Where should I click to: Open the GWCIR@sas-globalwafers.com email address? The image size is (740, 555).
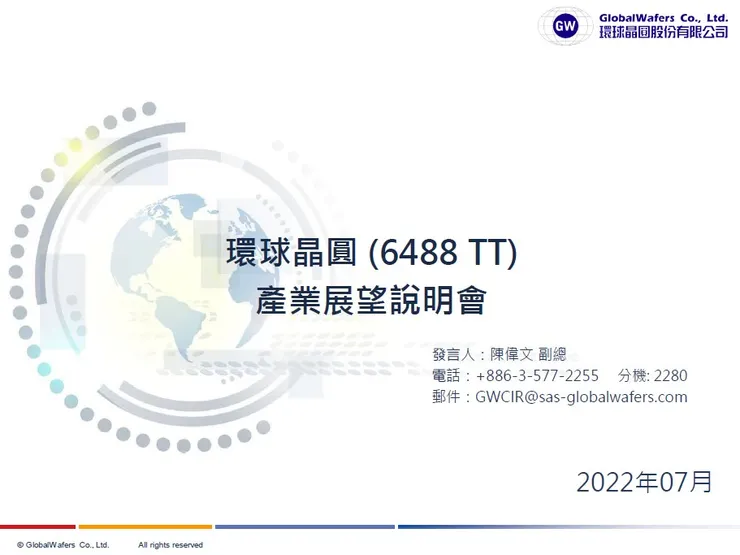click(581, 397)
